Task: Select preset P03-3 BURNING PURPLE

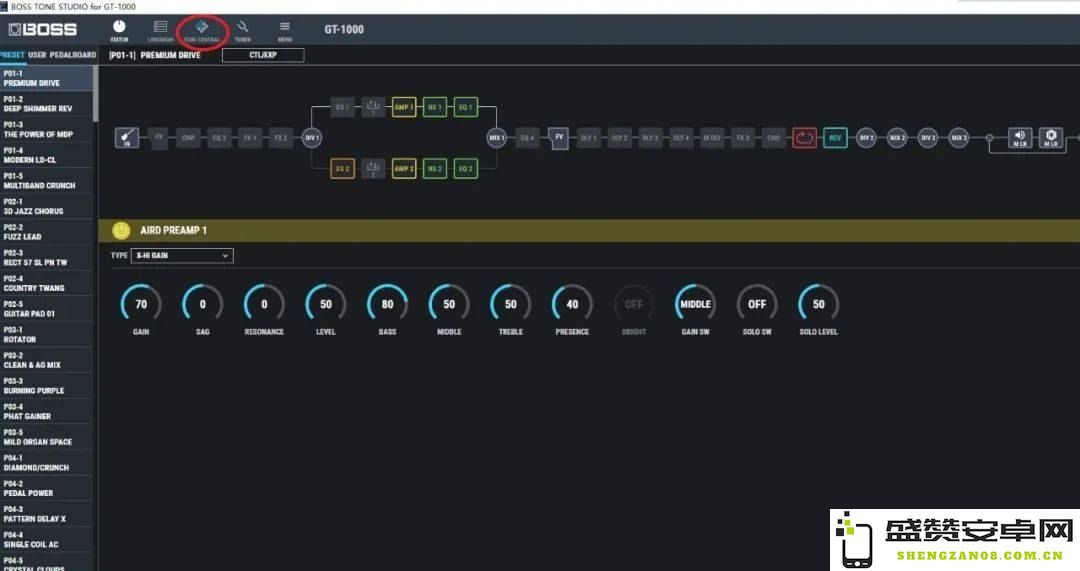Action: click(x=46, y=386)
